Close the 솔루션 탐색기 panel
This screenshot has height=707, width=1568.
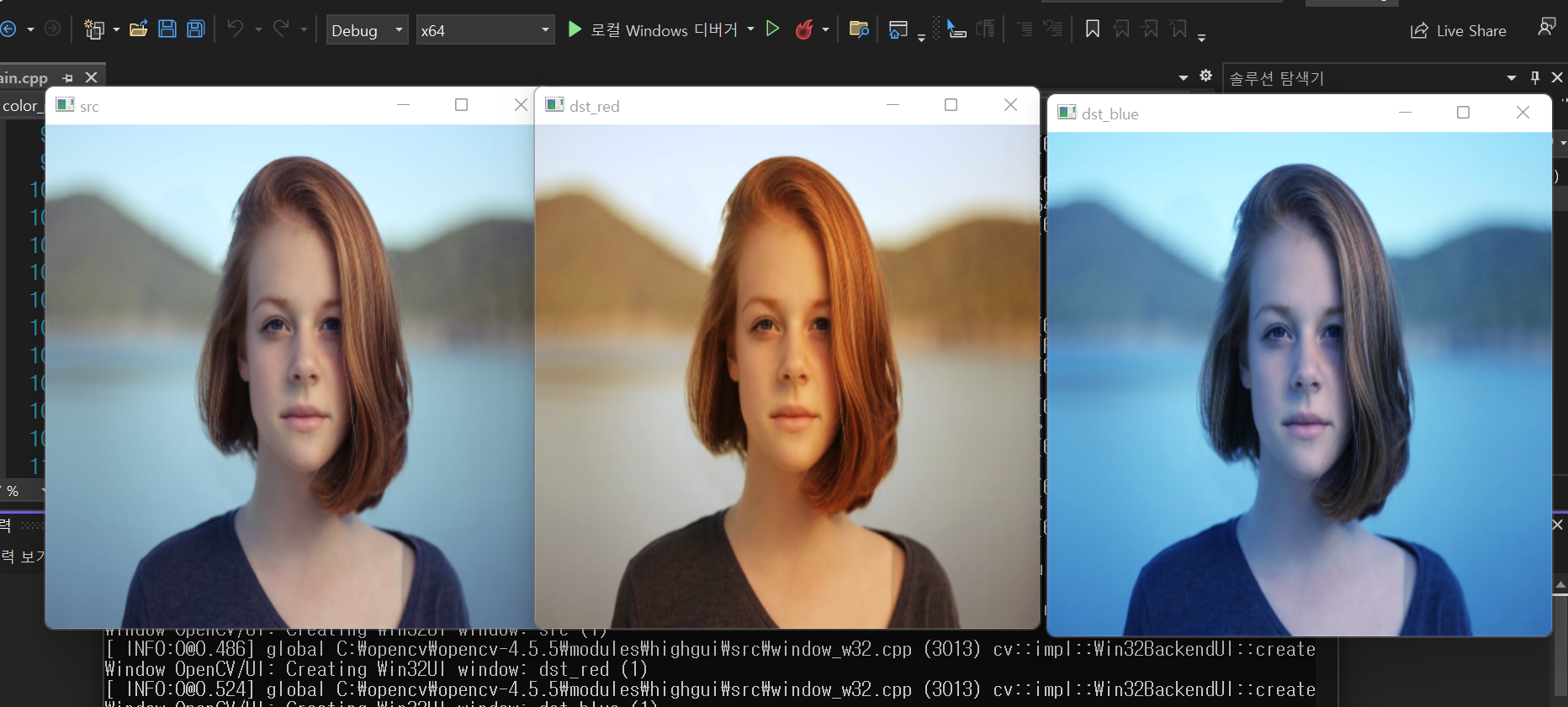1557,77
